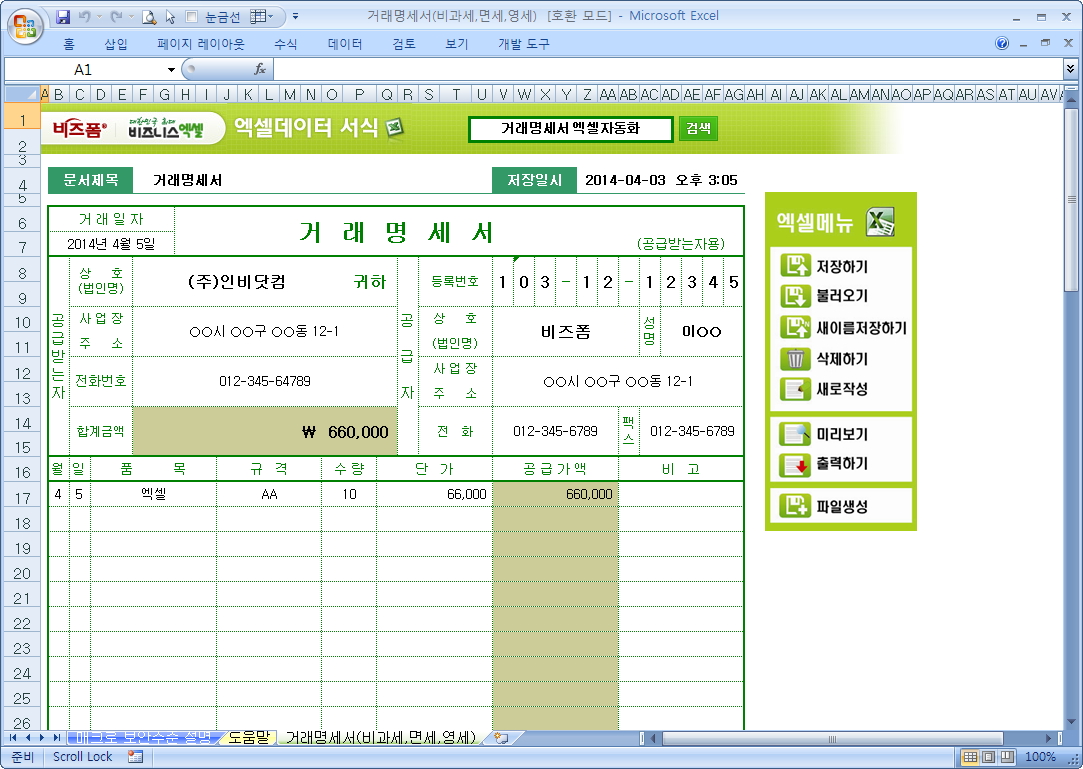The image size is (1083, 769).
Task: Switch to Page Layout view in status bar
Action: click(x=988, y=757)
